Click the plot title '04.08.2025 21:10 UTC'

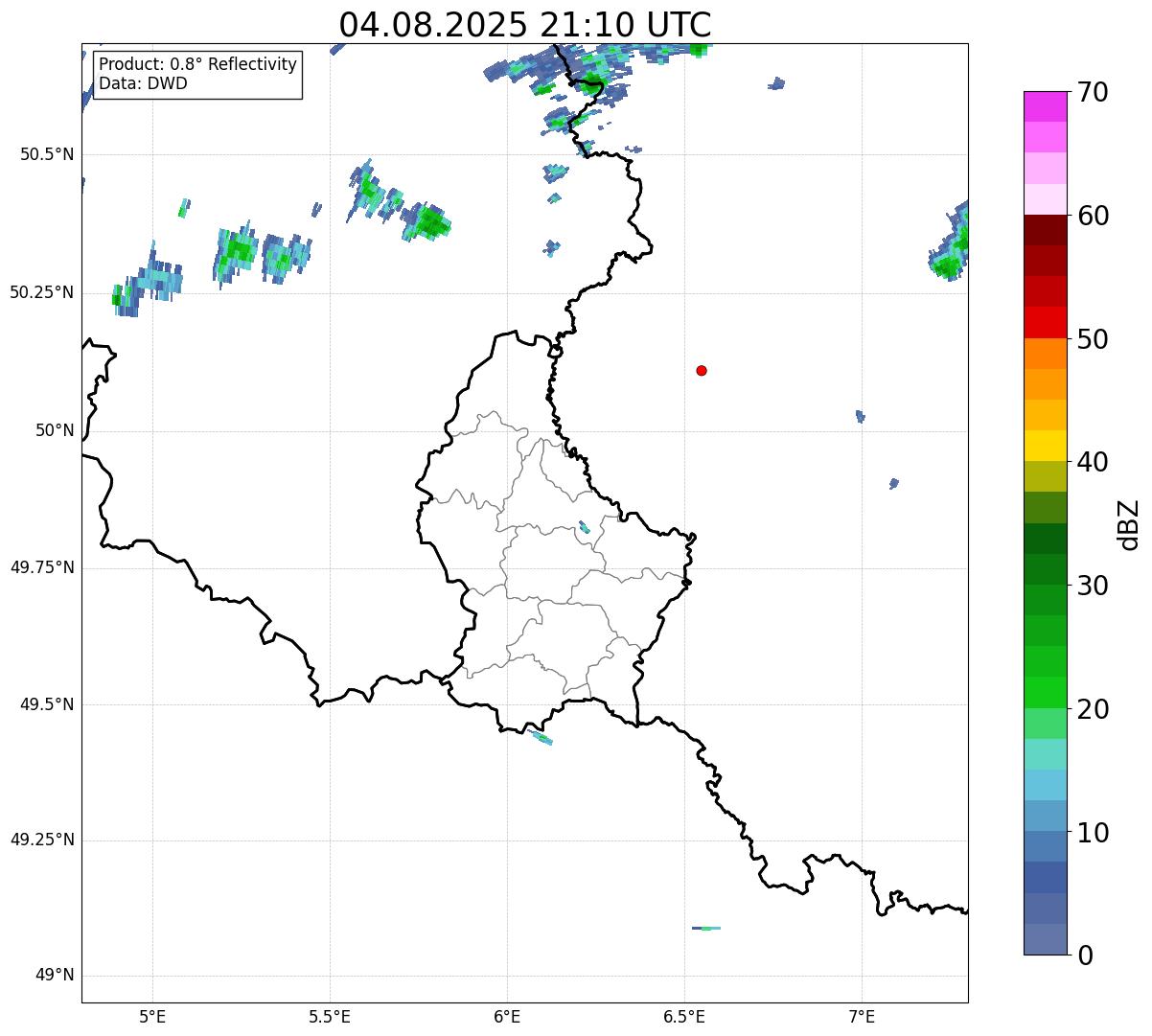tap(525, 24)
